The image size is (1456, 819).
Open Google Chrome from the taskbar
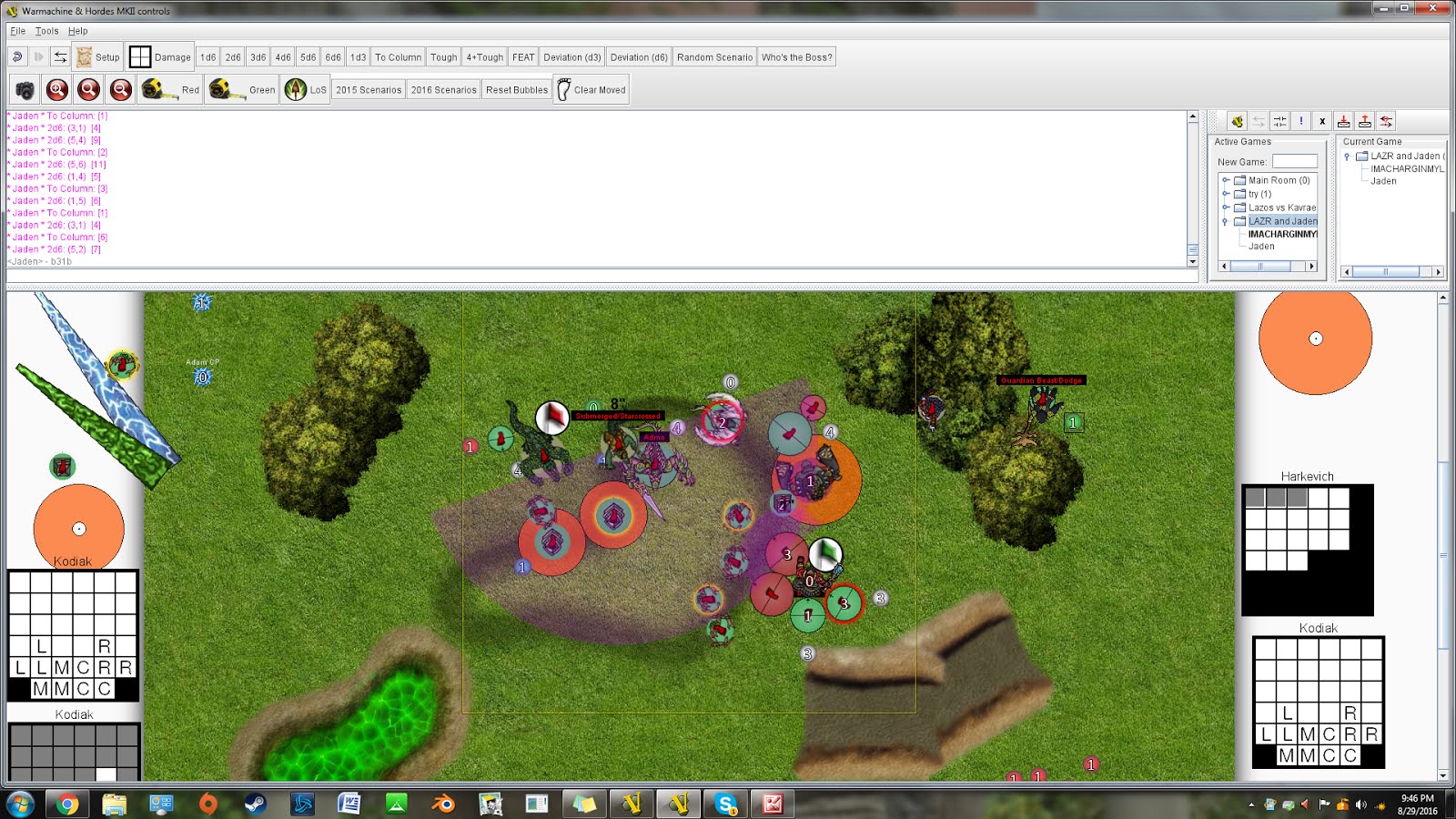[67, 804]
